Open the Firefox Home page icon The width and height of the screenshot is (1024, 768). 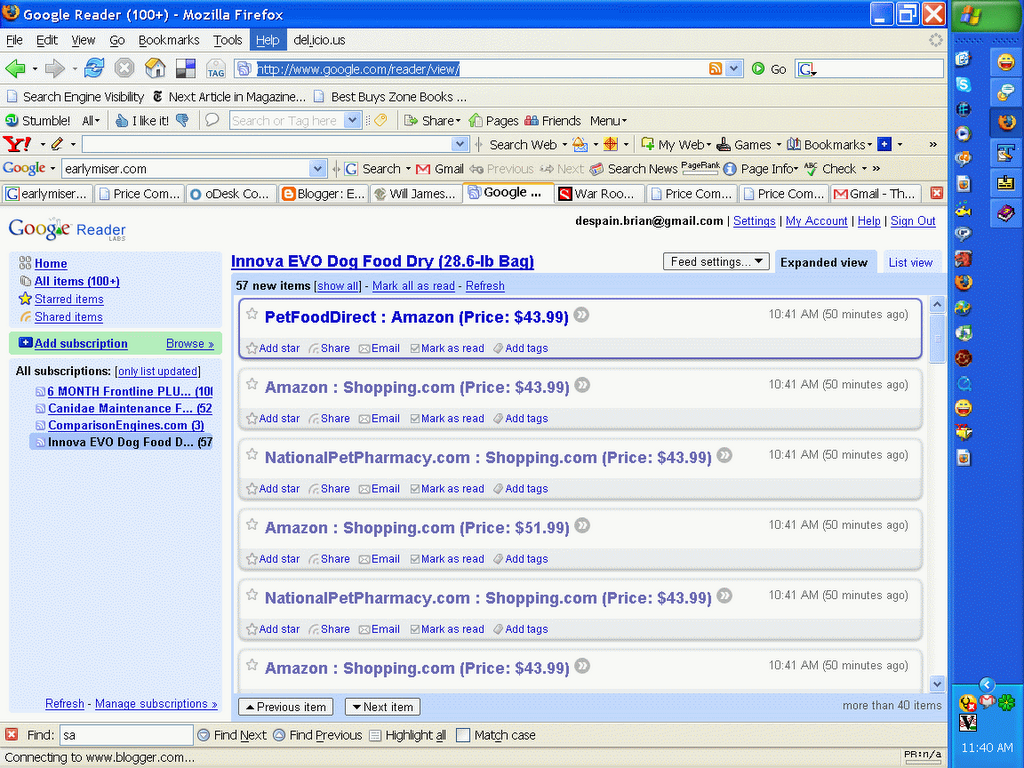pos(155,68)
